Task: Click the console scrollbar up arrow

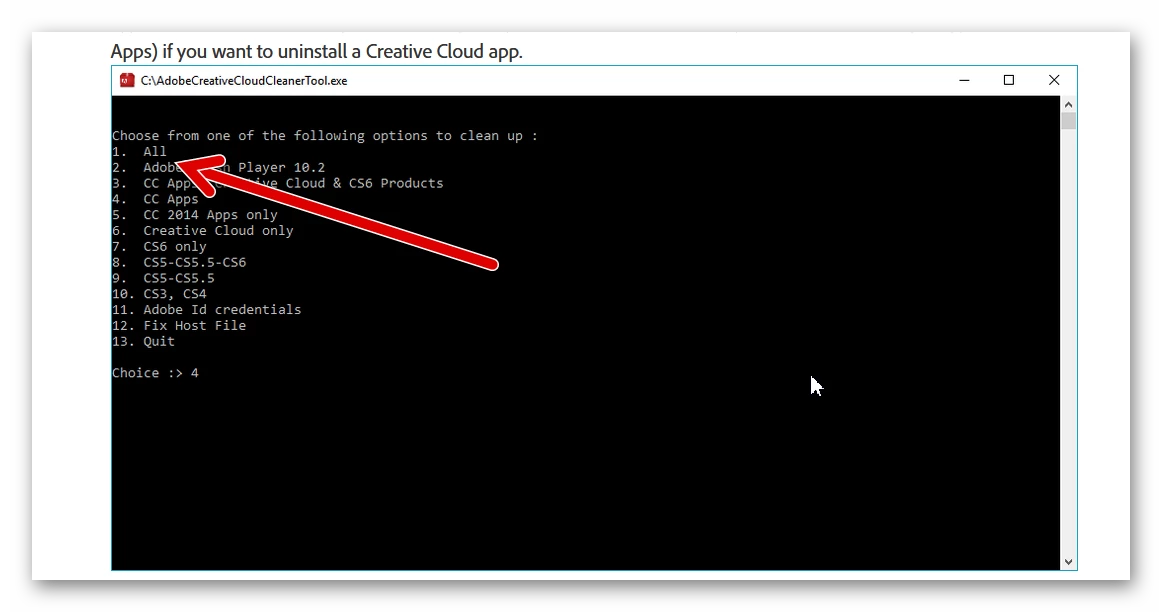Action: click(1068, 104)
